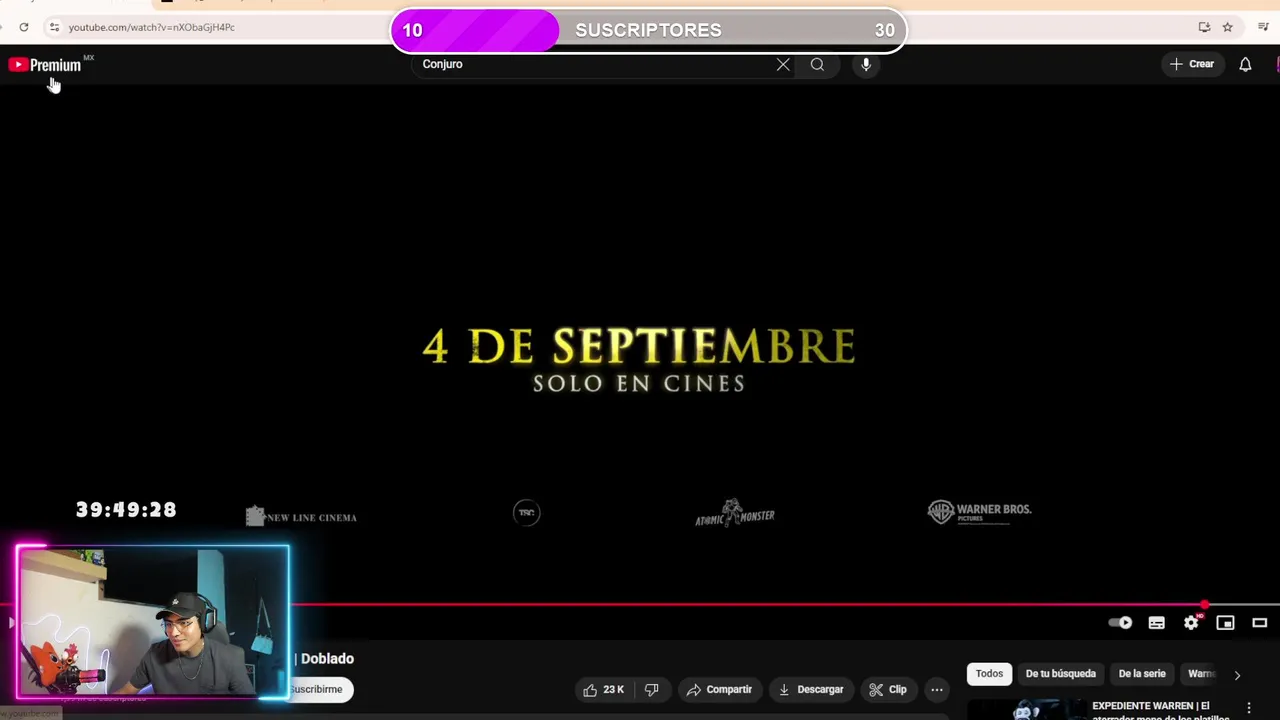Select the partially visible Warner chip

1202,674
